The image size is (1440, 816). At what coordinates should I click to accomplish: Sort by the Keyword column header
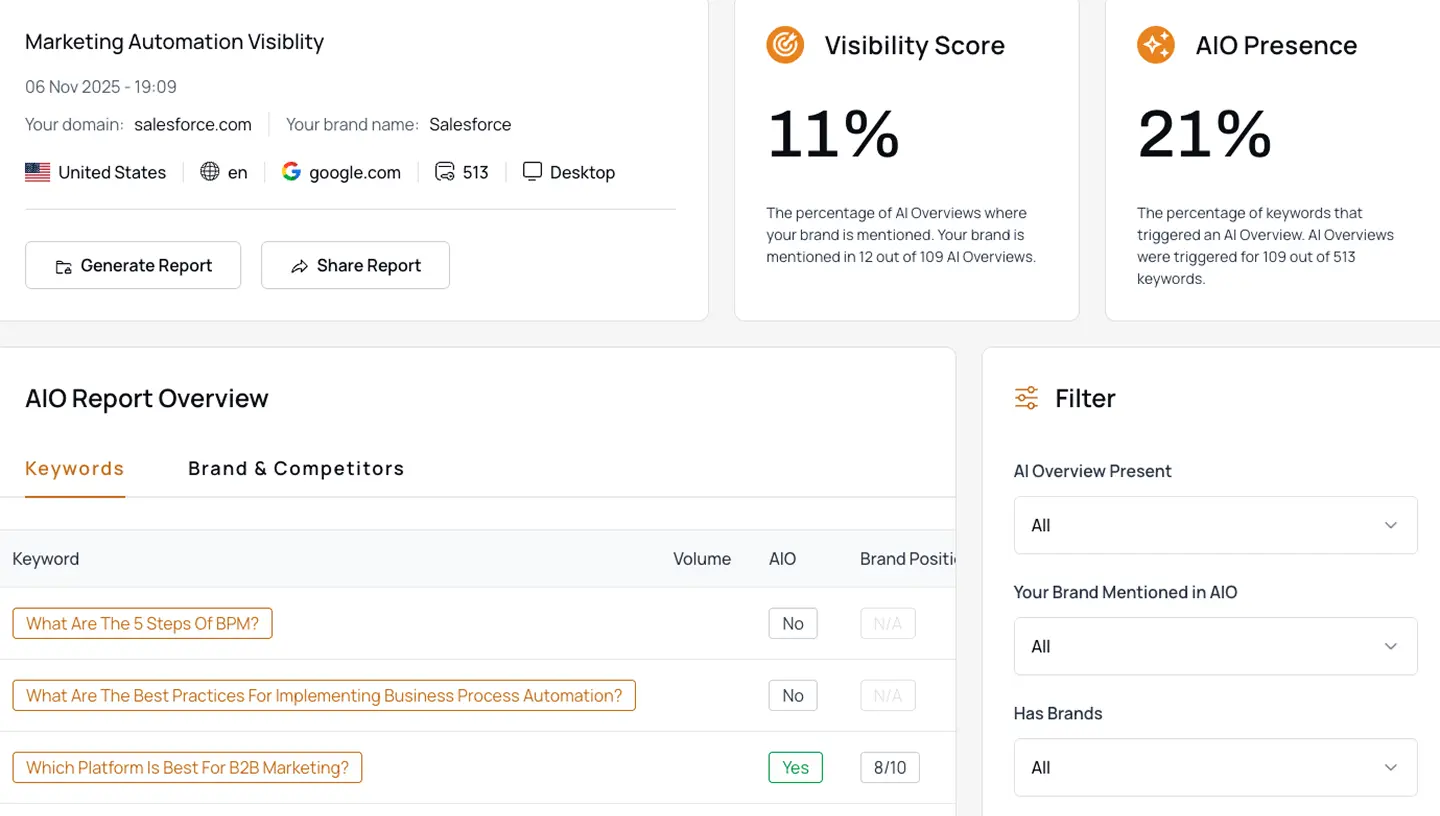tap(46, 558)
